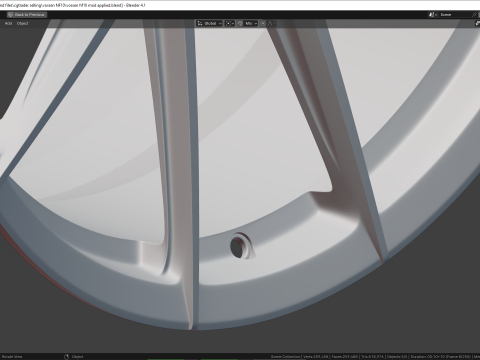The width and height of the screenshot is (480, 360).
Task: Open the Object menu in viewport header
Action: [x=22, y=23]
